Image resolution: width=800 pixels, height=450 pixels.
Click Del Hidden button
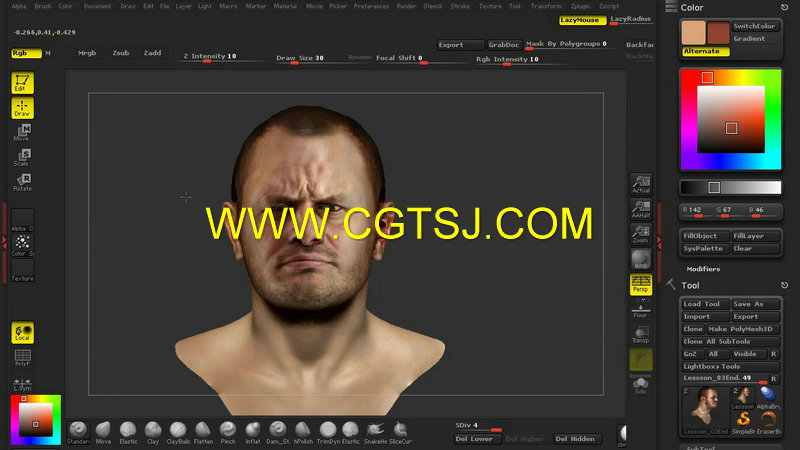click(x=578, y=439)
